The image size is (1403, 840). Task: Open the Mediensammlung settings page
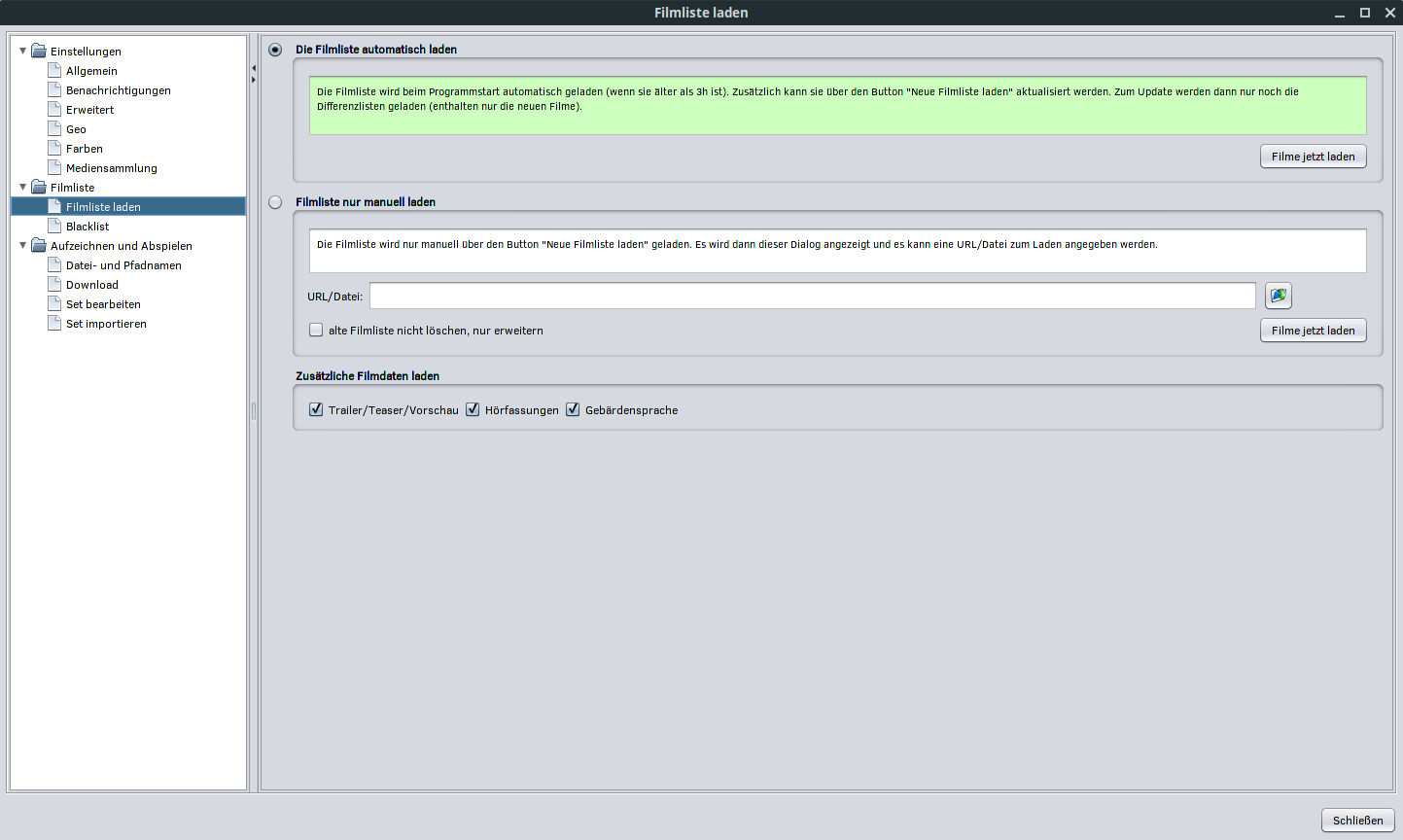pos(111,168)
